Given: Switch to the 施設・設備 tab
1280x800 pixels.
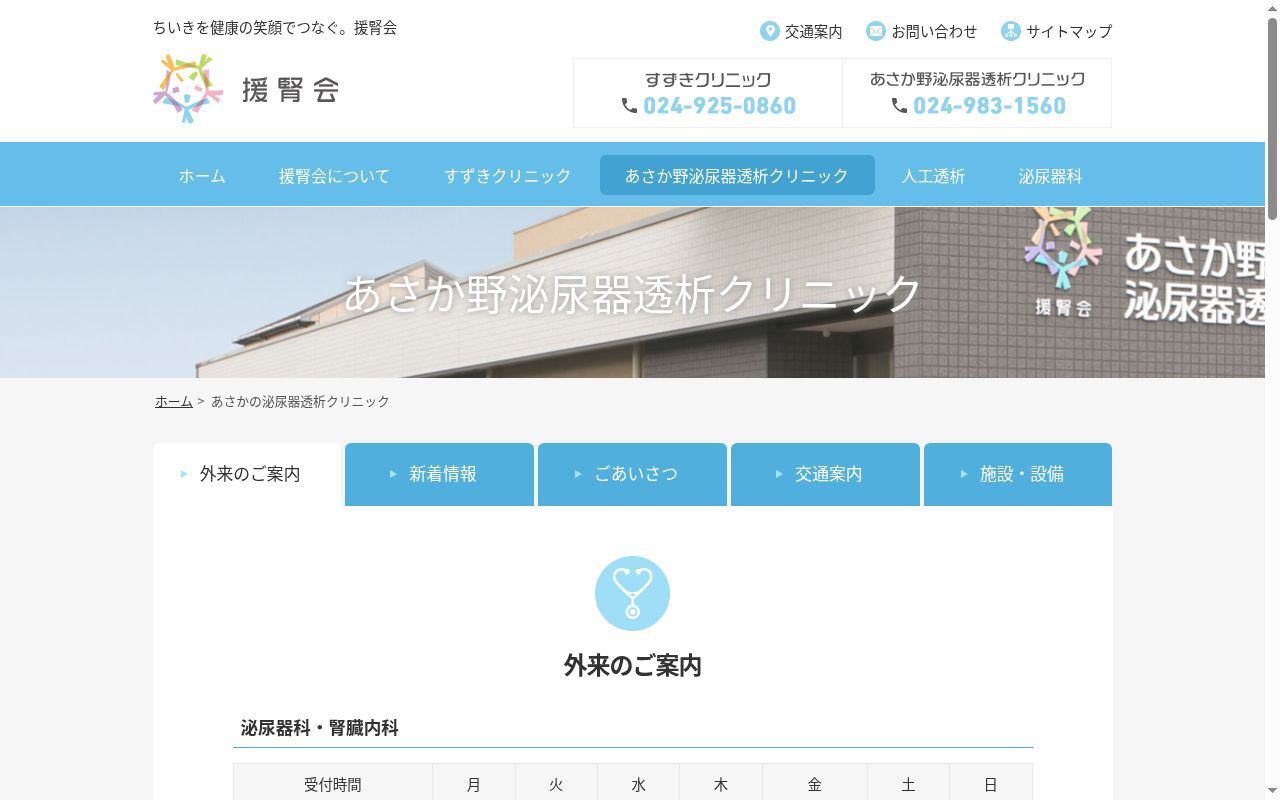Looking at the screenshot, I should [1018, 474].
